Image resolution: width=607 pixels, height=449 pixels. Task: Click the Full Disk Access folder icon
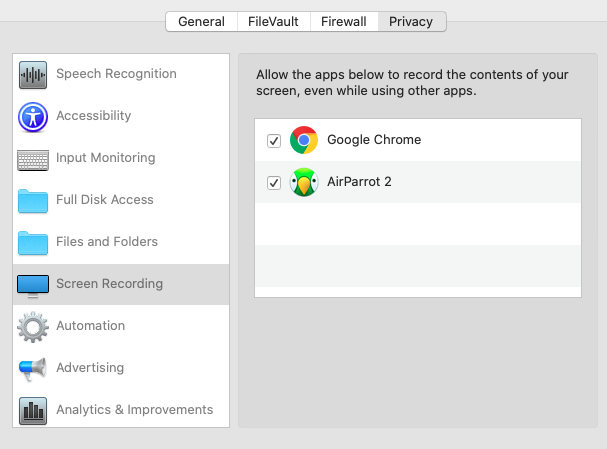click(x=33, y=201)
